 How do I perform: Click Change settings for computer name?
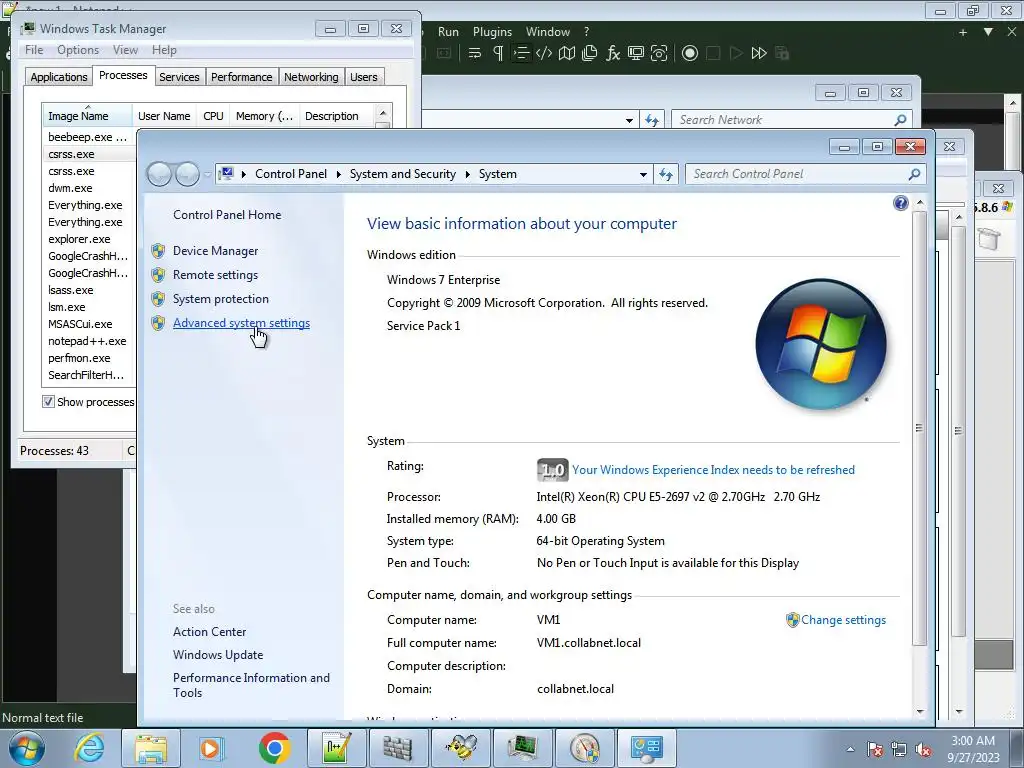843,620
